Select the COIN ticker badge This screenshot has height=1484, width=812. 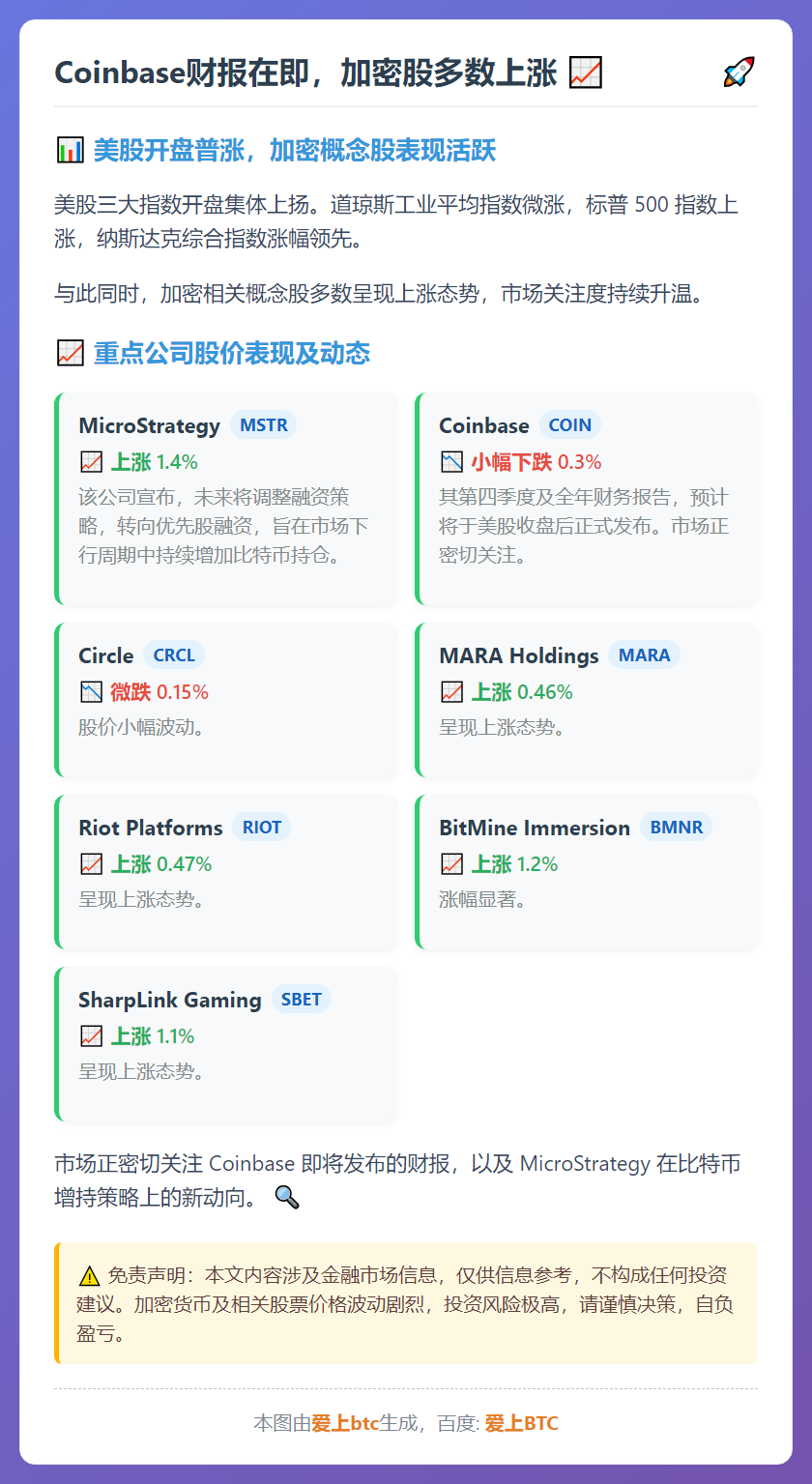point(570,424)
